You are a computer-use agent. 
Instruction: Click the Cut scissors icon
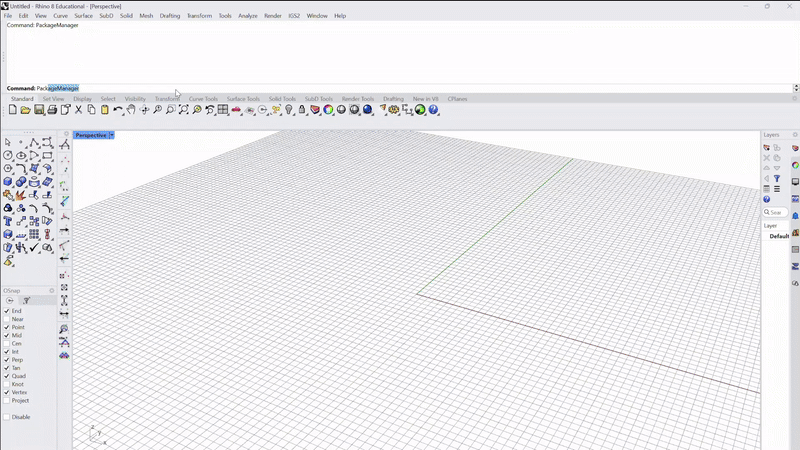79,110
